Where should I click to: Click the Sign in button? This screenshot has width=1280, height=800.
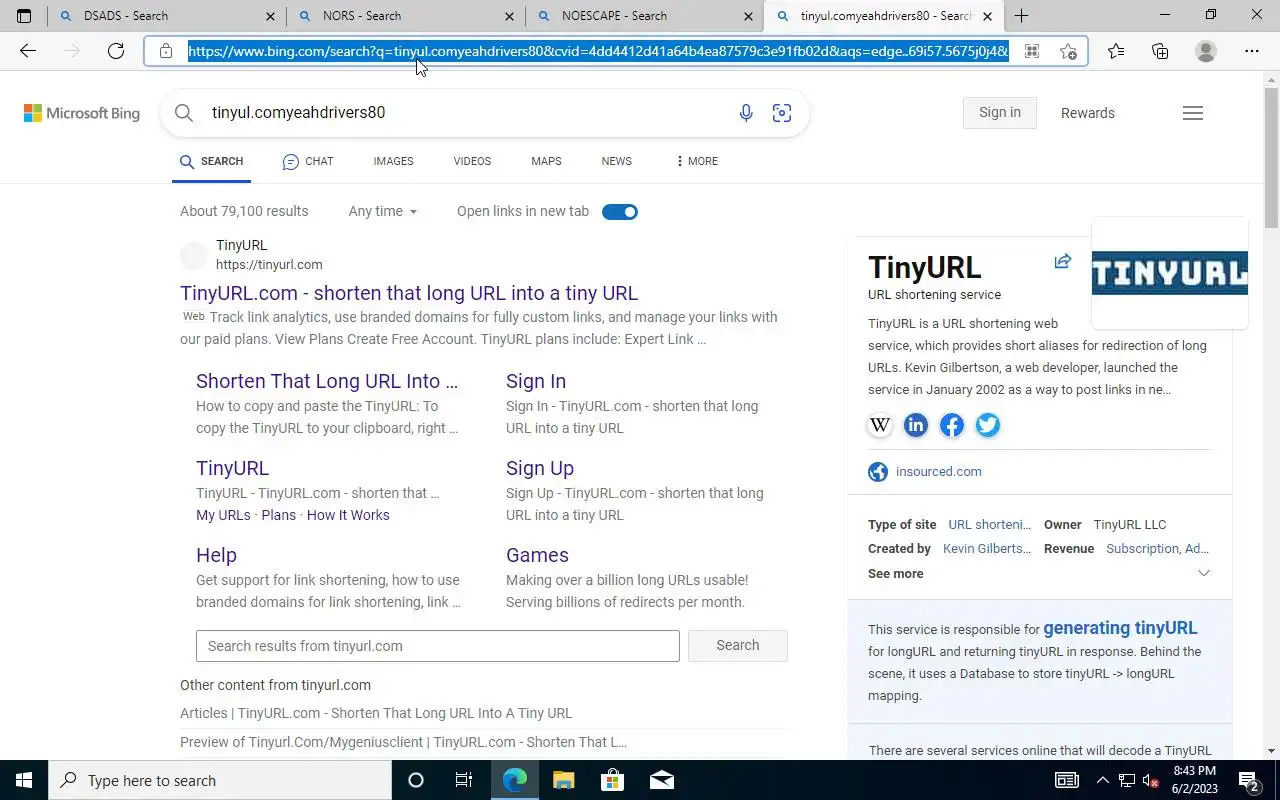pos(1000,113)
